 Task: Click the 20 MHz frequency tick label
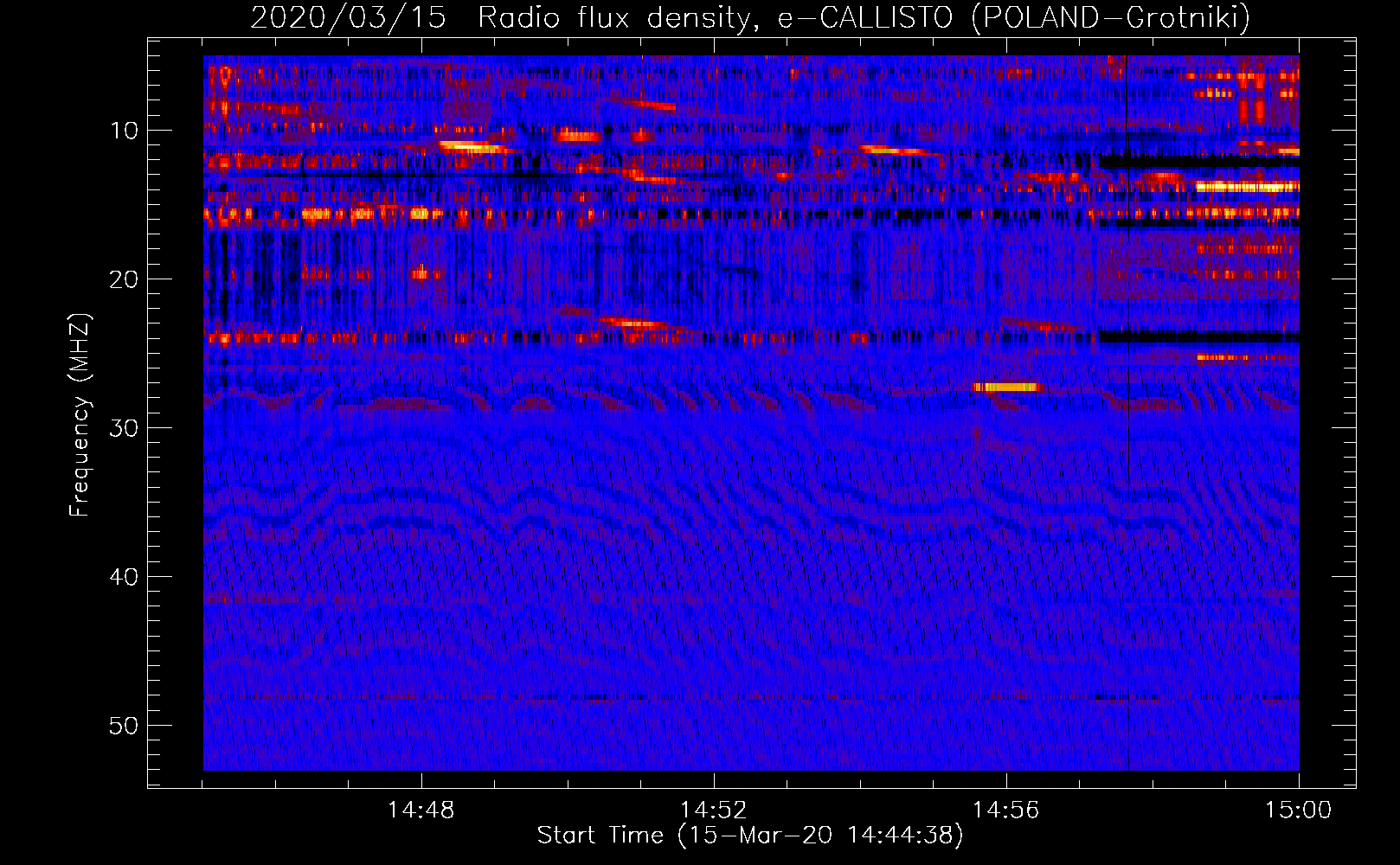coord(125,279)
